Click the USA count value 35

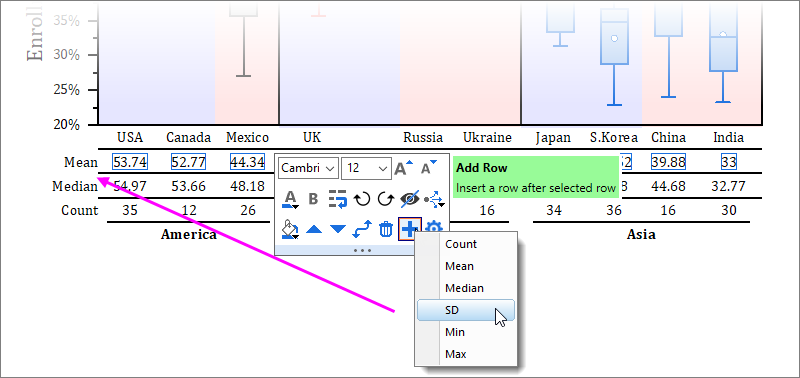[x=130, y=210]
